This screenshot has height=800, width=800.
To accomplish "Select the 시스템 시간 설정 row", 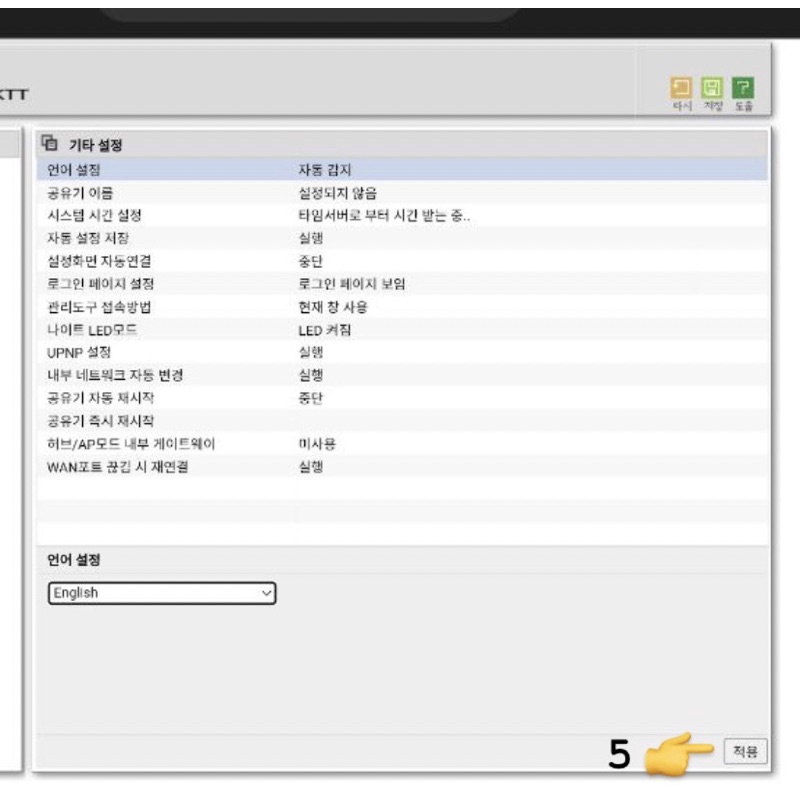I will coord(403,215).
